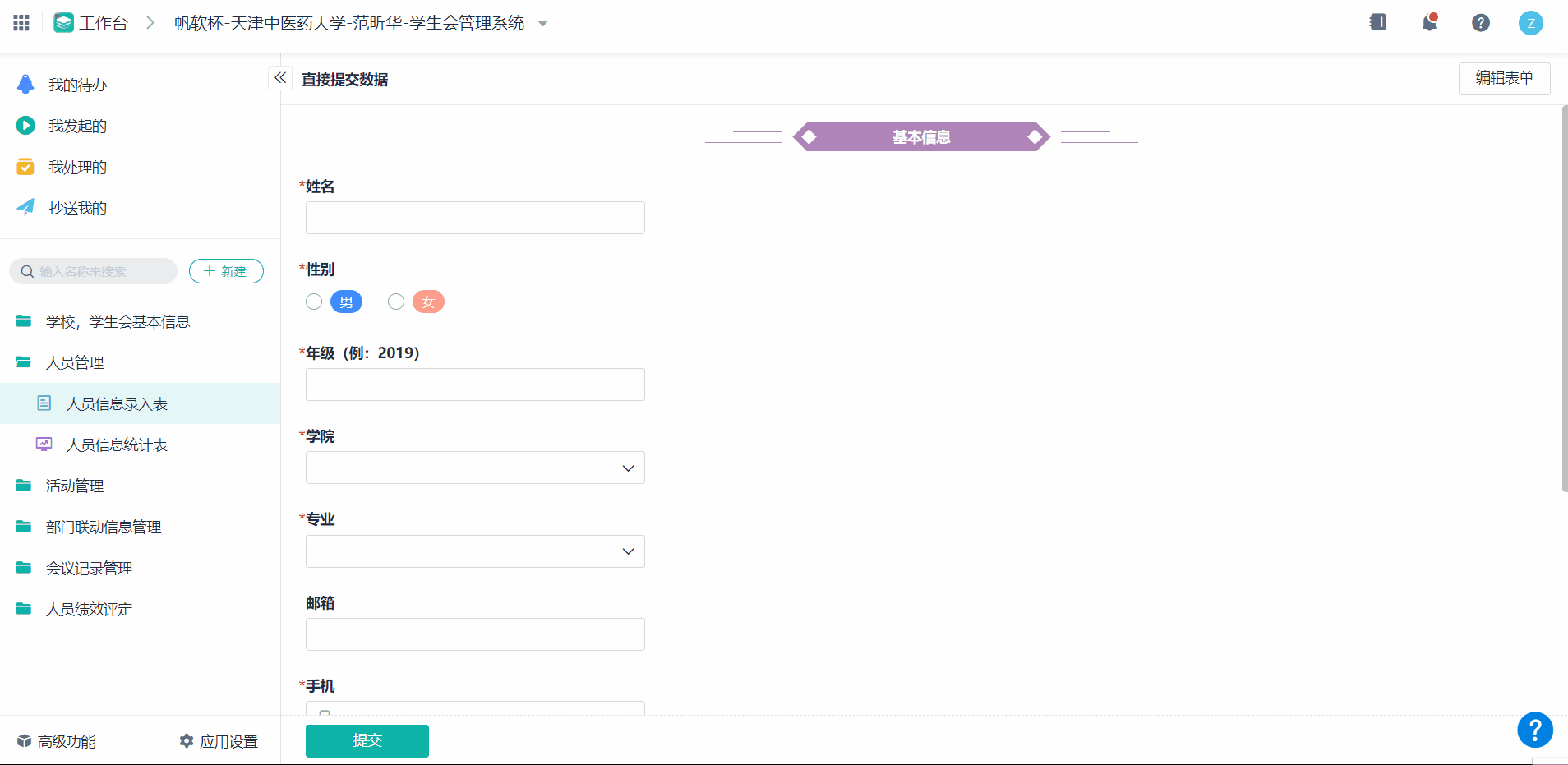Select the 女 gender radio button
1568x765 pixels.
click(396, 302)
